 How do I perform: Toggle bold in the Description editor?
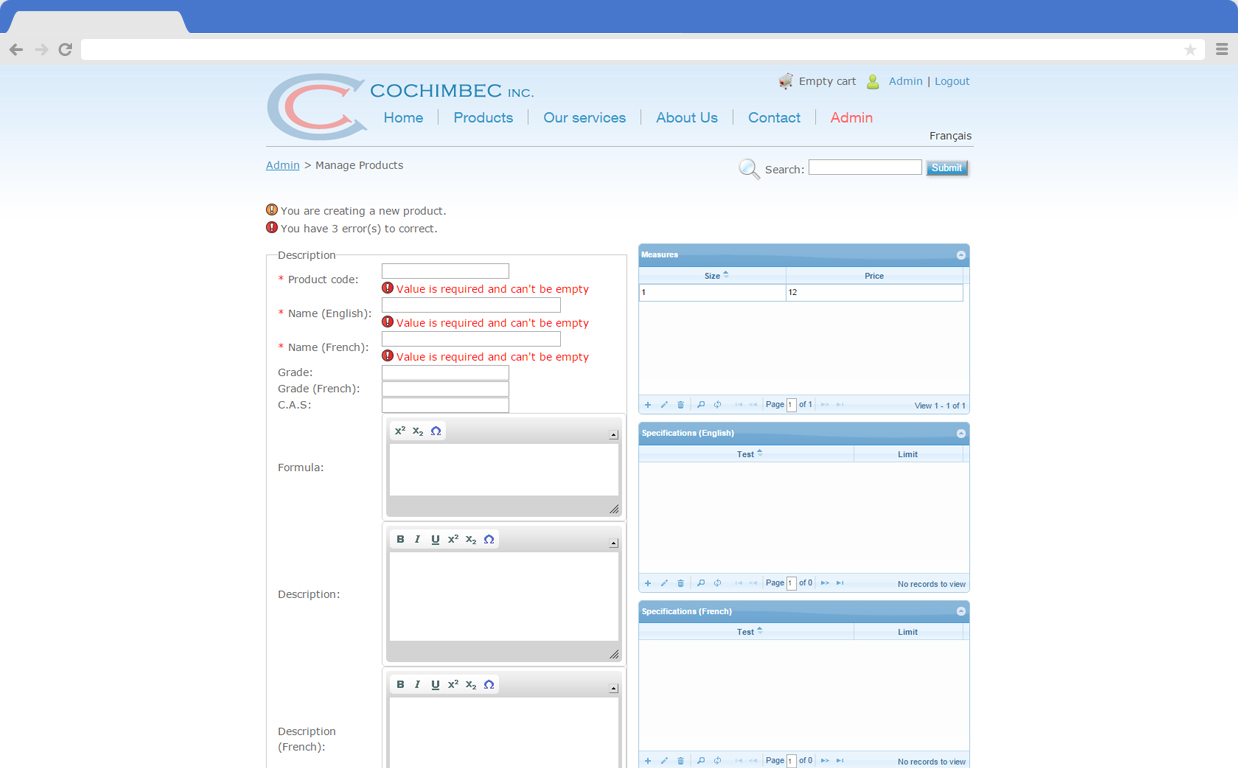400,538
